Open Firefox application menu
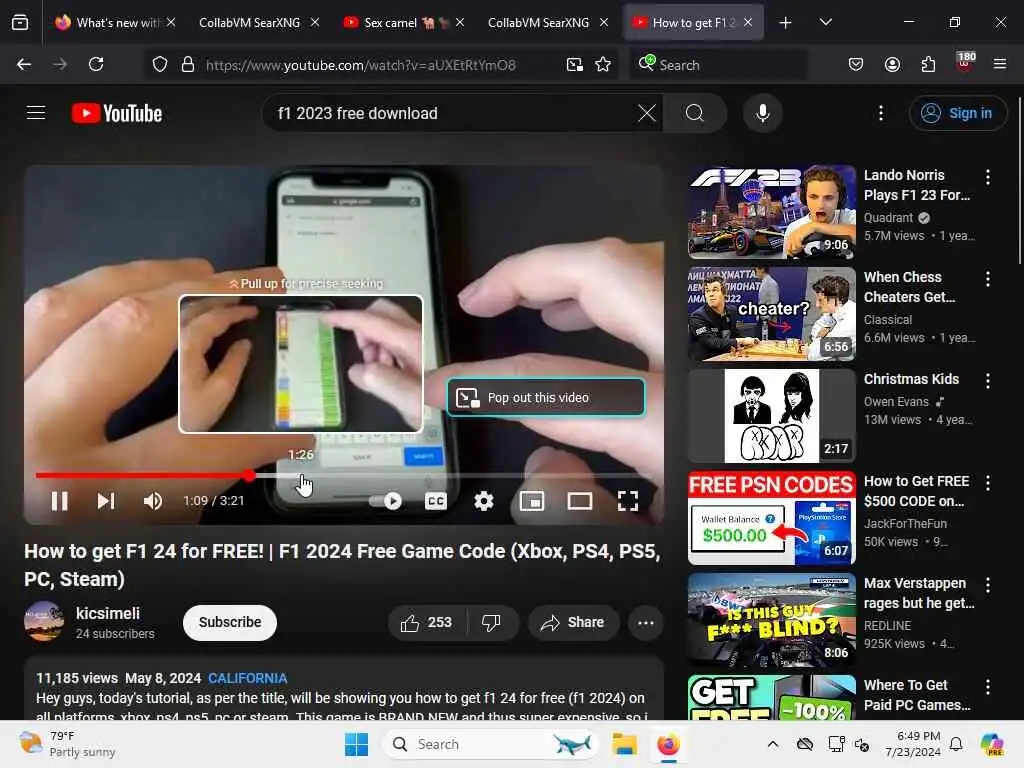Viewport: 1024px width, 768px height. tap(1000, 64)
